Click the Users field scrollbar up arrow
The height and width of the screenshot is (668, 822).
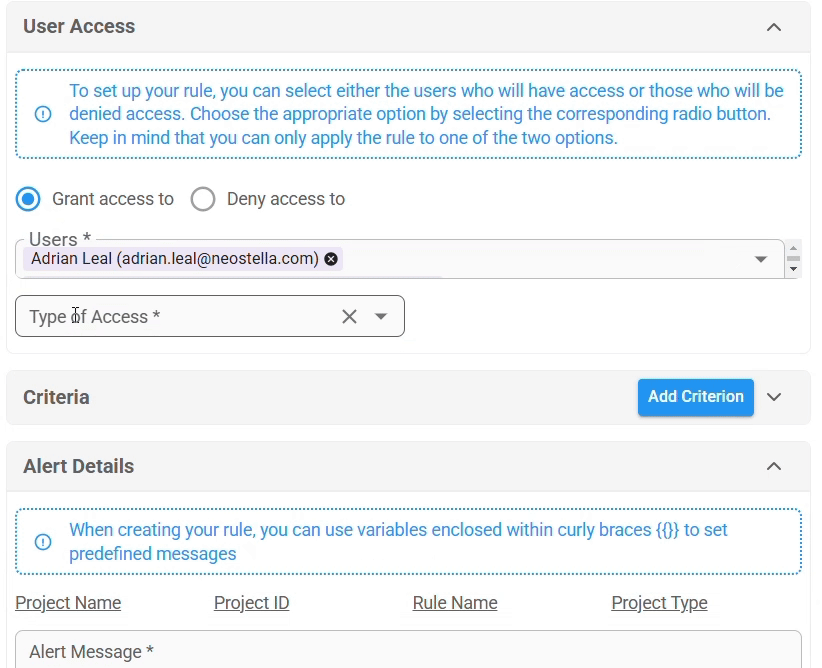click(793, 247)
